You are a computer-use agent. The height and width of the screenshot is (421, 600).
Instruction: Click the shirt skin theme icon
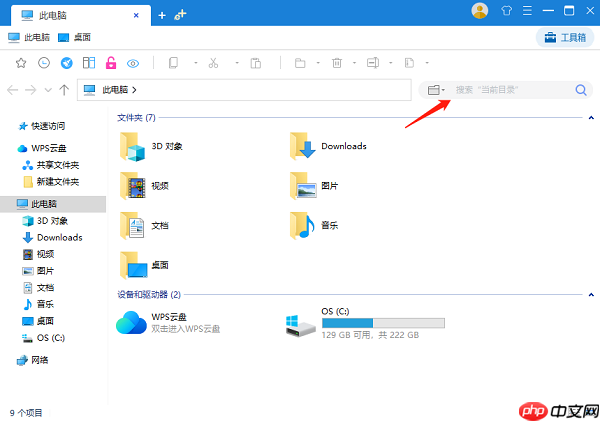[507, 11]
